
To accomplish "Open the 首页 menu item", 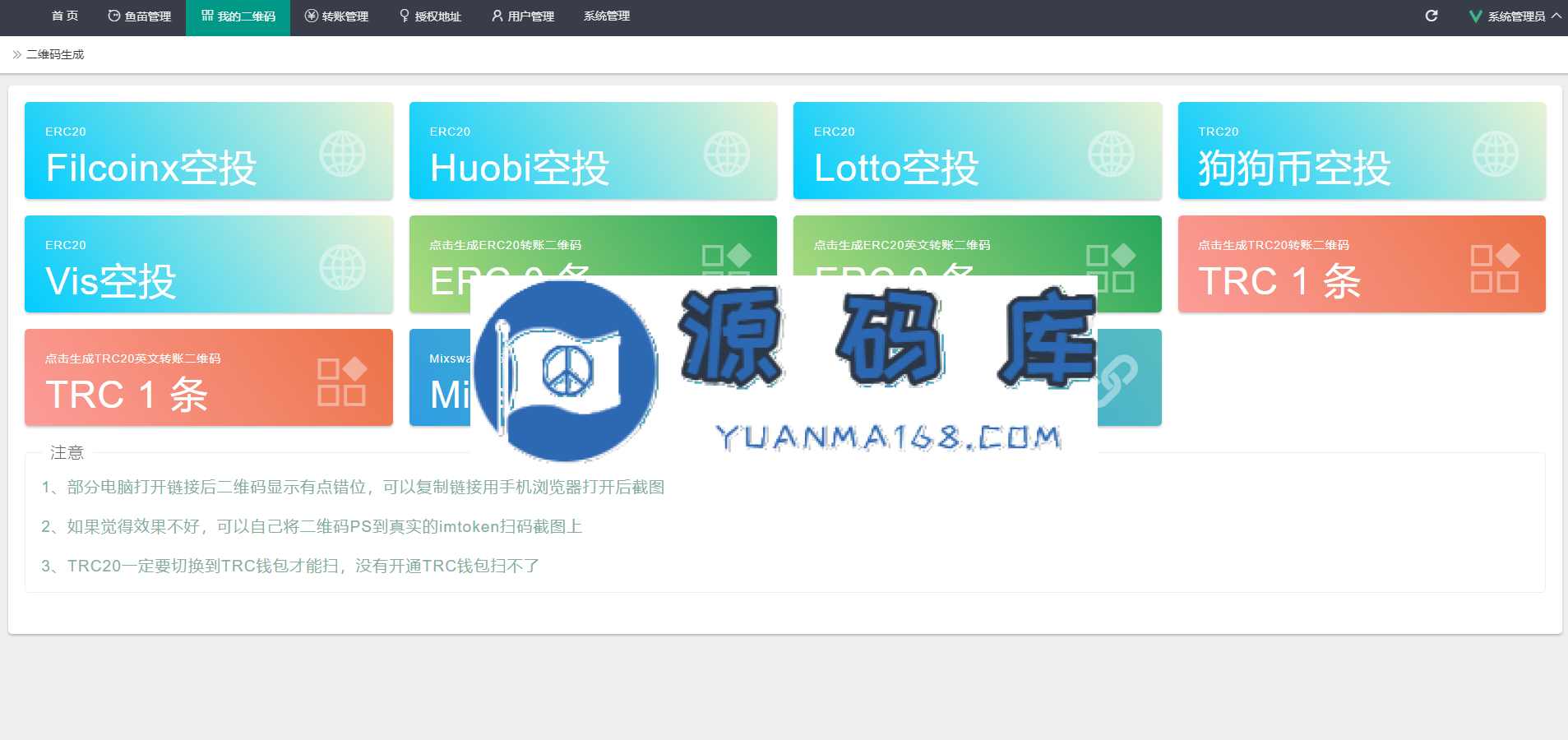I will coord(65,16).
